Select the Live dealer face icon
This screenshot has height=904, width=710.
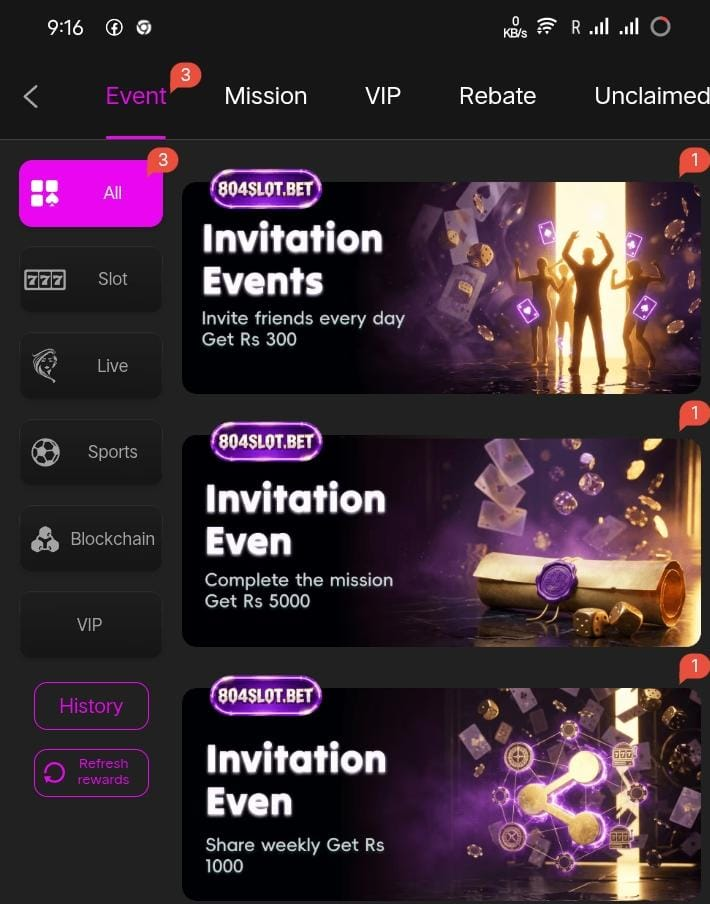pos(45,366)
